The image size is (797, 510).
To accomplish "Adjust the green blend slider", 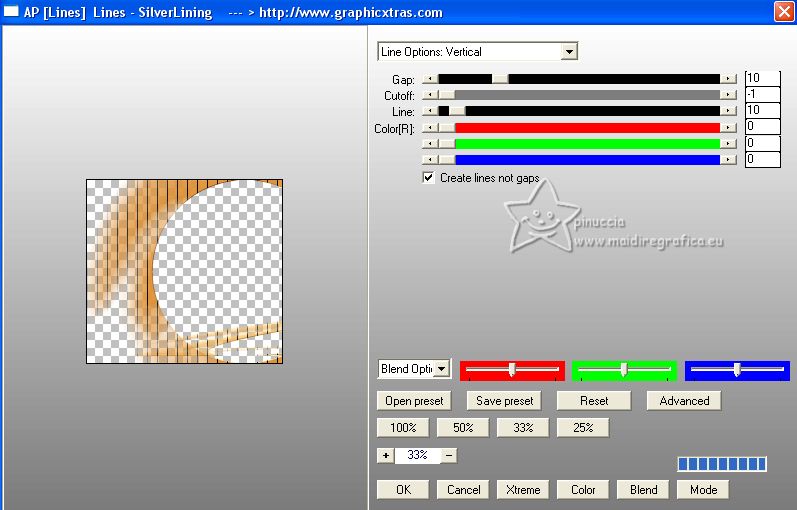I will [624, 370].
